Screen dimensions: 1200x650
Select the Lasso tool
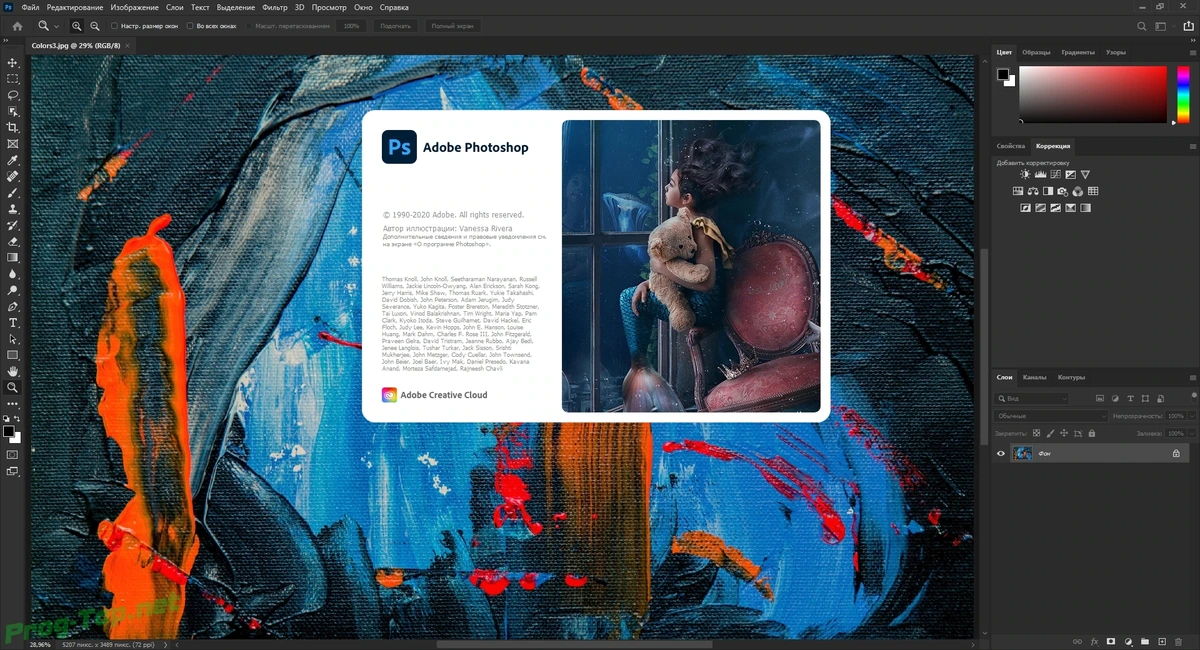click(13, 95)
